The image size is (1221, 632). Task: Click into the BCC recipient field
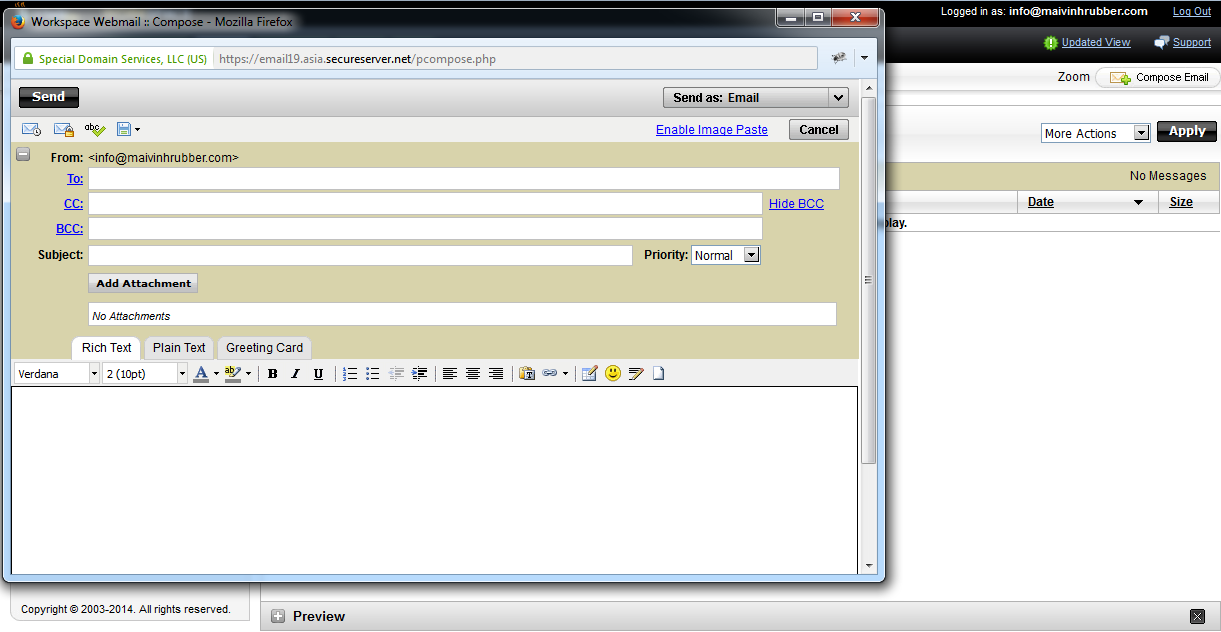pyautogui.click(x=425, y=229)
